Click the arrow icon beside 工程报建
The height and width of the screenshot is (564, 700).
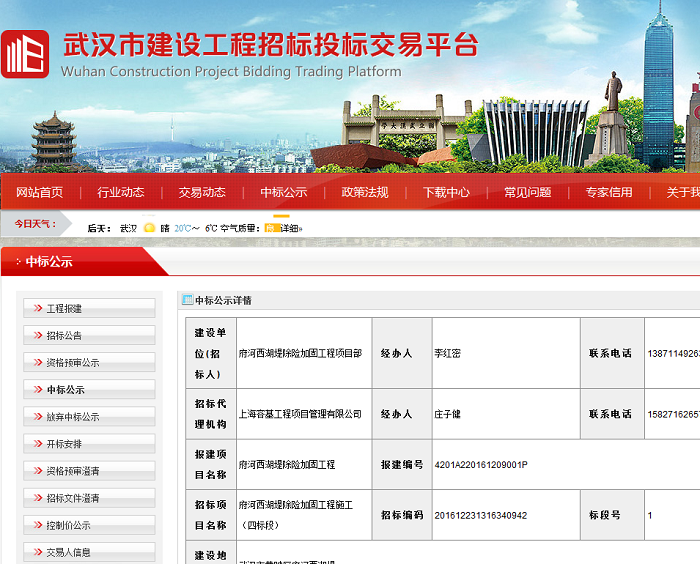point(38,309)
